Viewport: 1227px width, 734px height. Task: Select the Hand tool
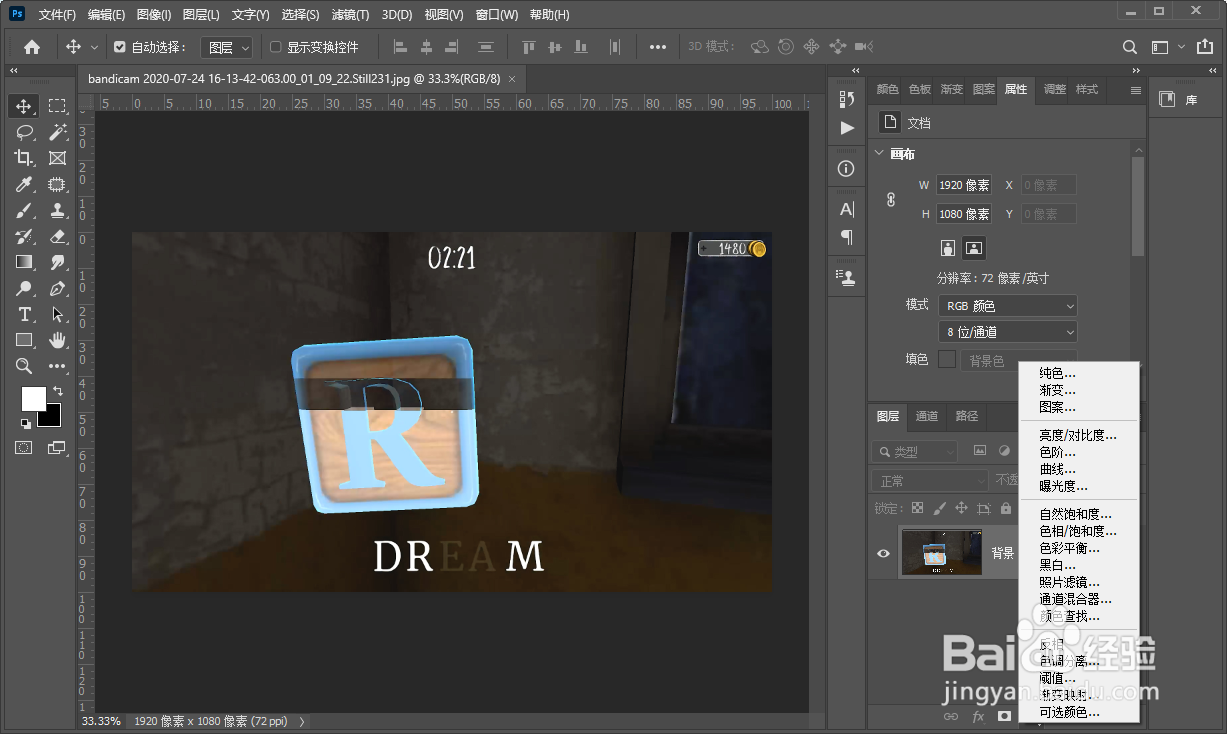58,340
